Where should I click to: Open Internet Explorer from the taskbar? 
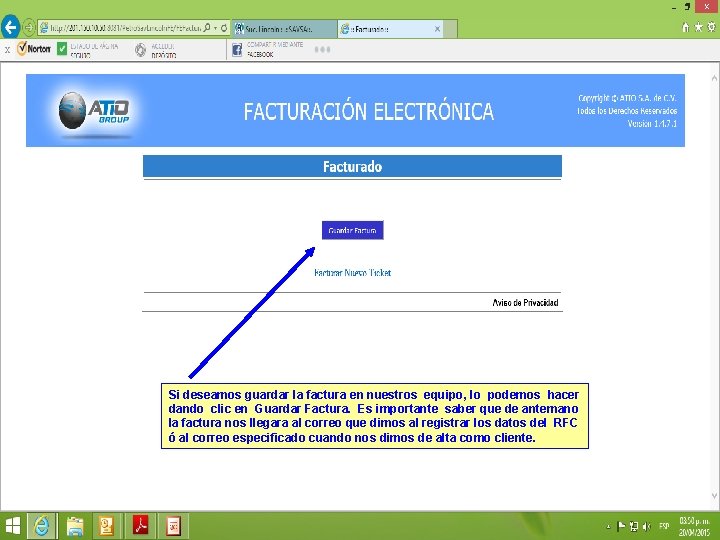pyautogui.click(x=42, y=526)
